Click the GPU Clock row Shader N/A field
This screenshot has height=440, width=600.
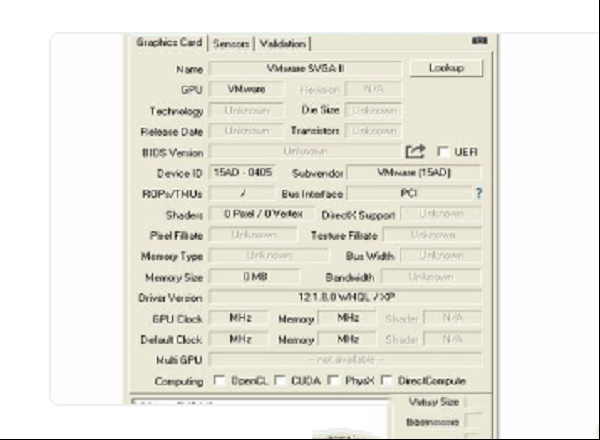[x=453, y=318]
